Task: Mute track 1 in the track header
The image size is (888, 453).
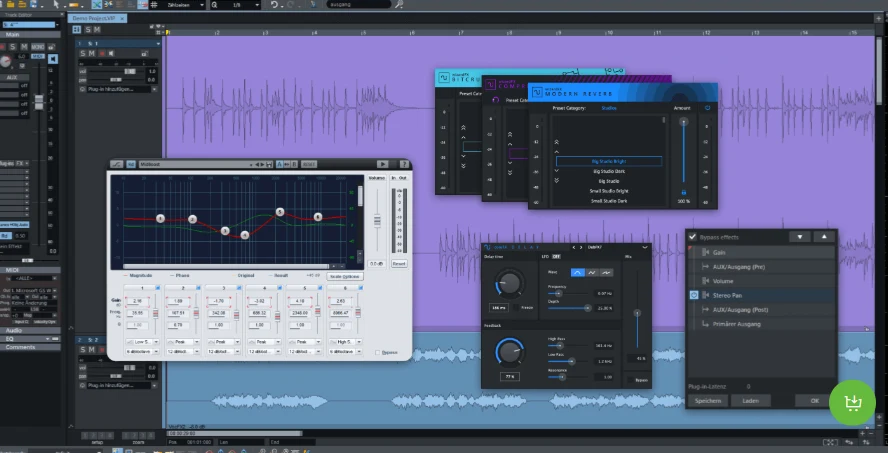Action: click(x=92, y=54)
